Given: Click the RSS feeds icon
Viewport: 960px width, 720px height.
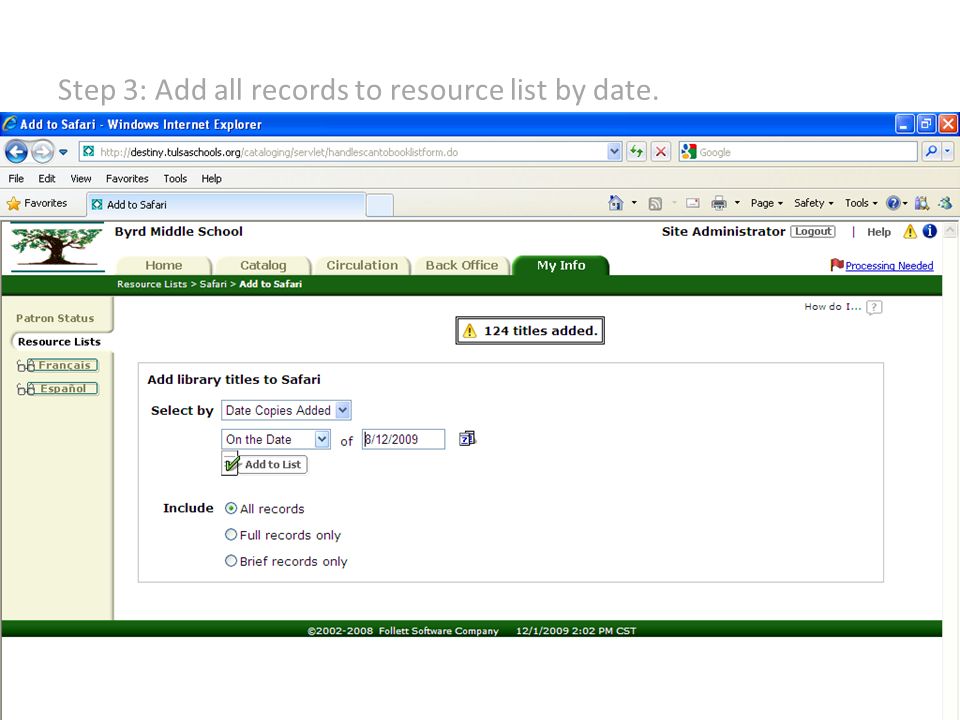Looking at the screenshot, I should (x=655, y=203).
